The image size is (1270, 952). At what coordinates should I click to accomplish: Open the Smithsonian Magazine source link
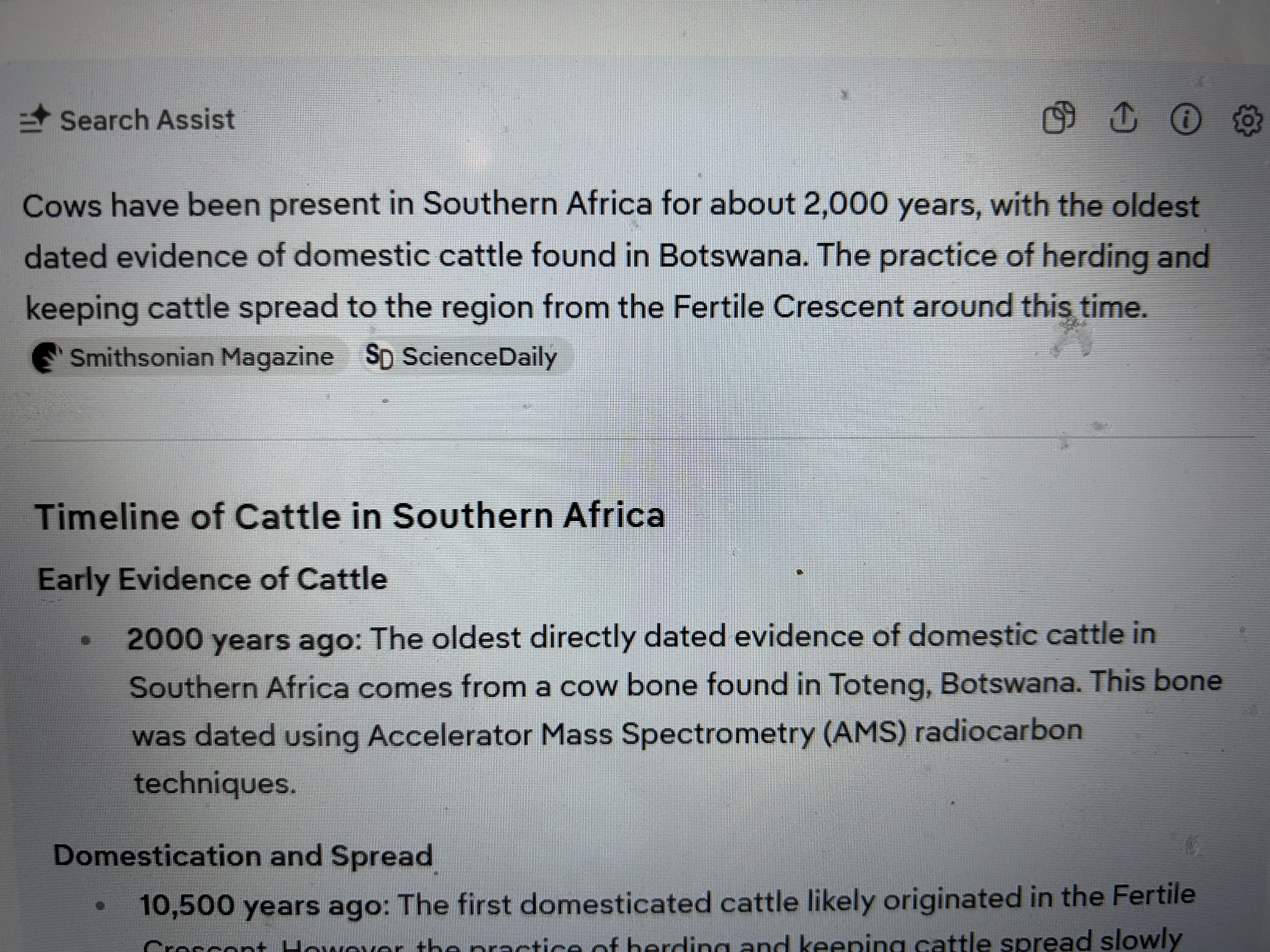tap(201, 358)
